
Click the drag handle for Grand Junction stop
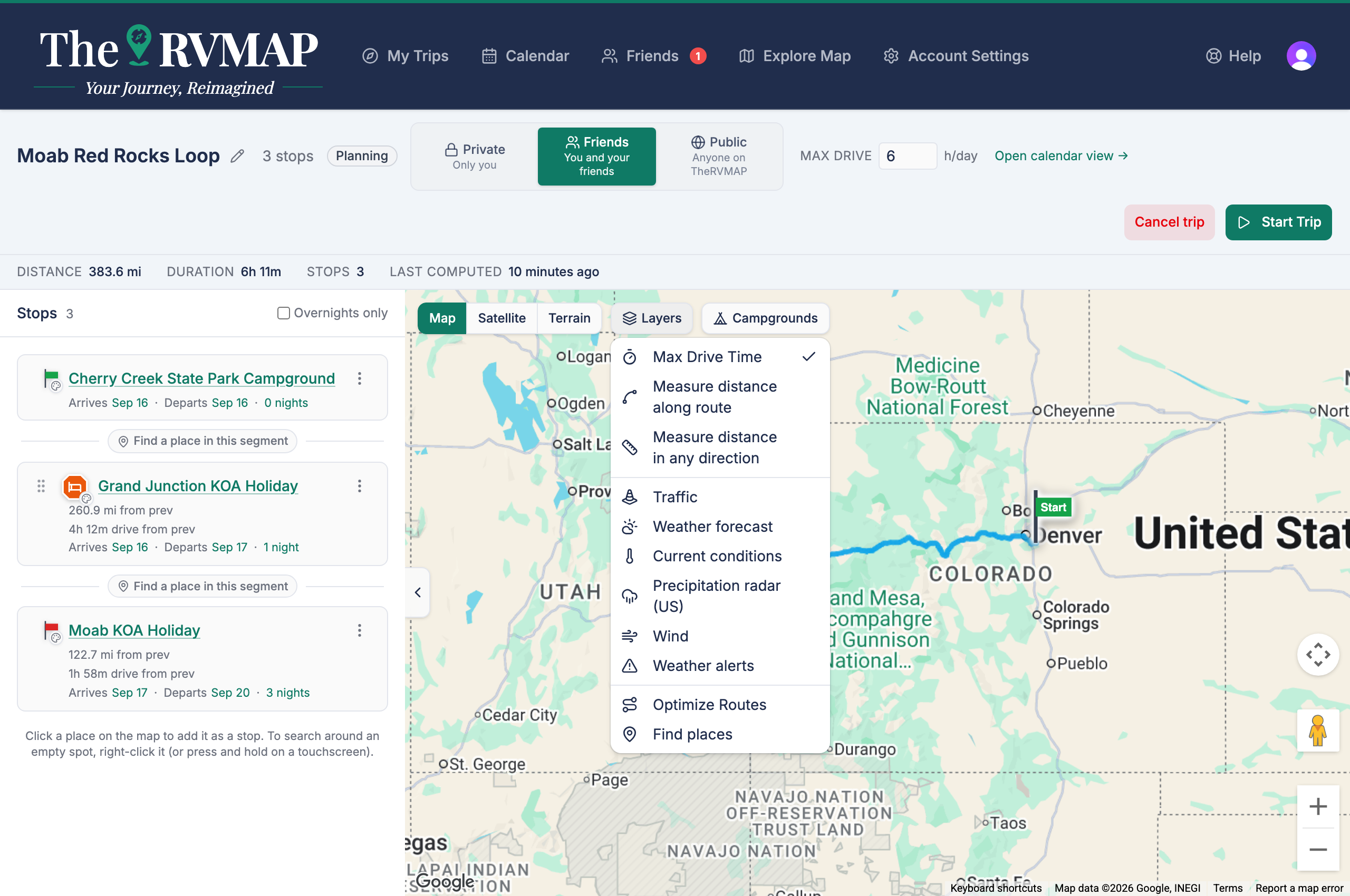point(41,486)
